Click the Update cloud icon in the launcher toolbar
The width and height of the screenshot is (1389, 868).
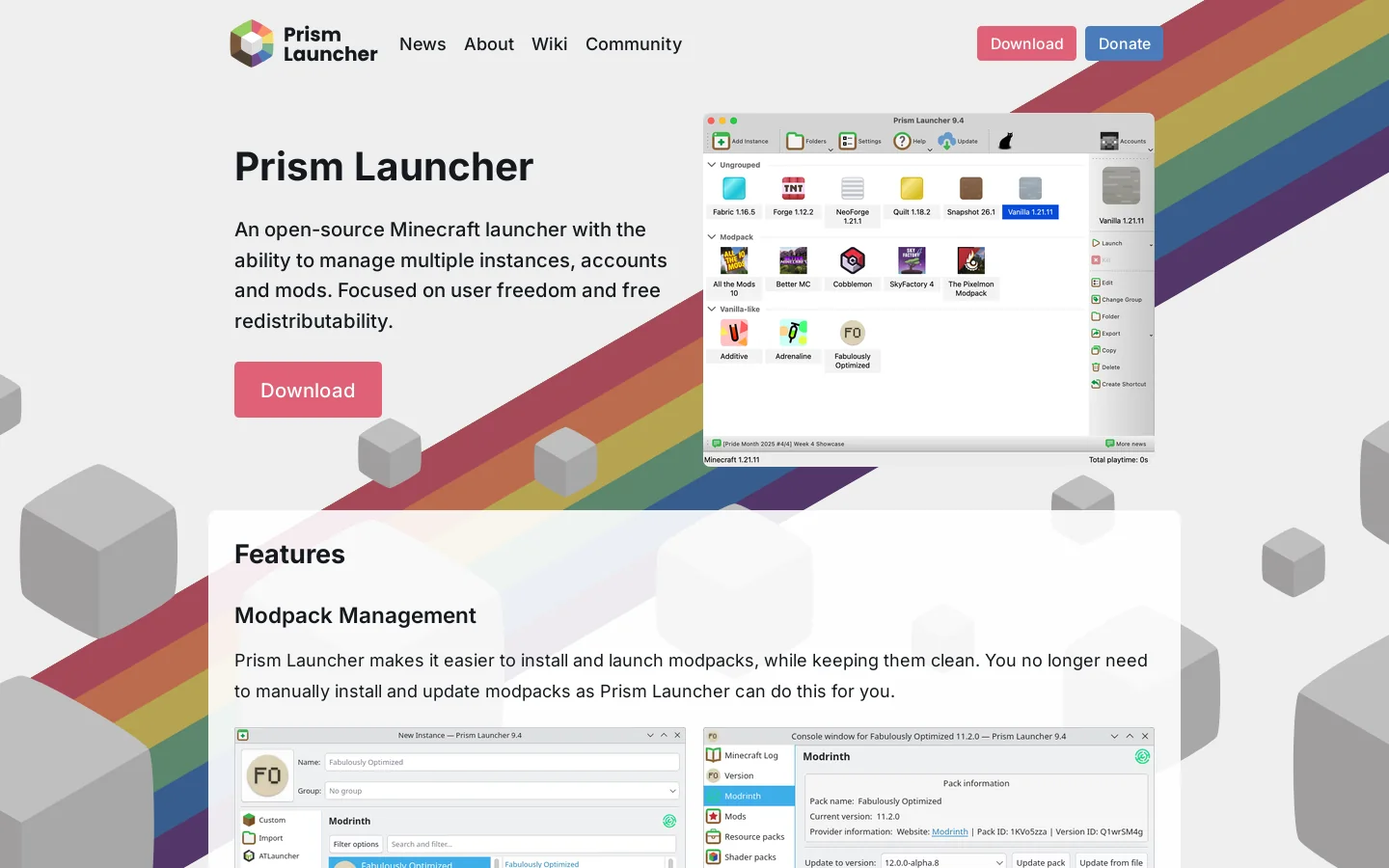tap(946, 141)
